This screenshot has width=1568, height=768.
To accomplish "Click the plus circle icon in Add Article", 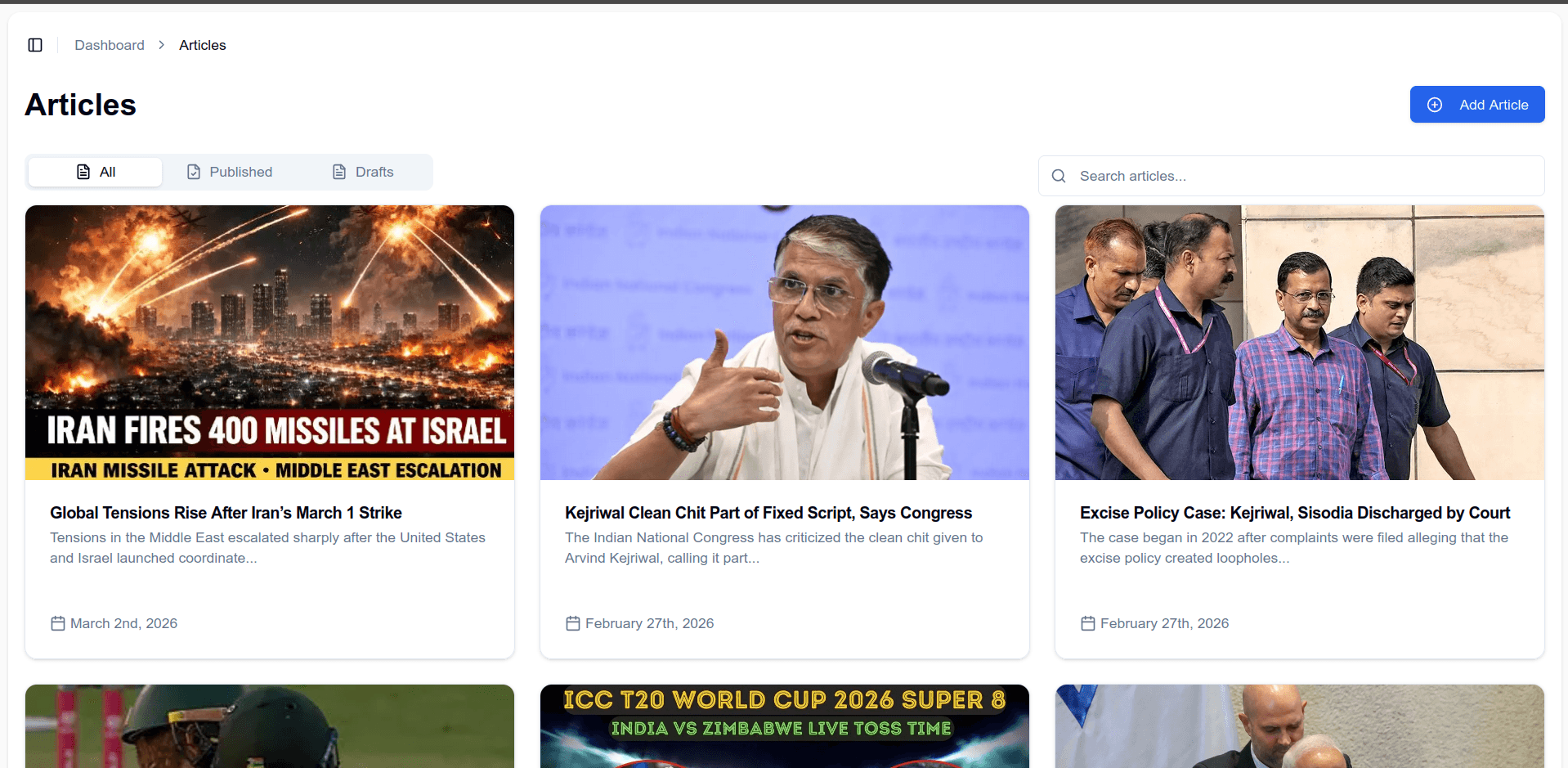I will [x=1435, y=105].
